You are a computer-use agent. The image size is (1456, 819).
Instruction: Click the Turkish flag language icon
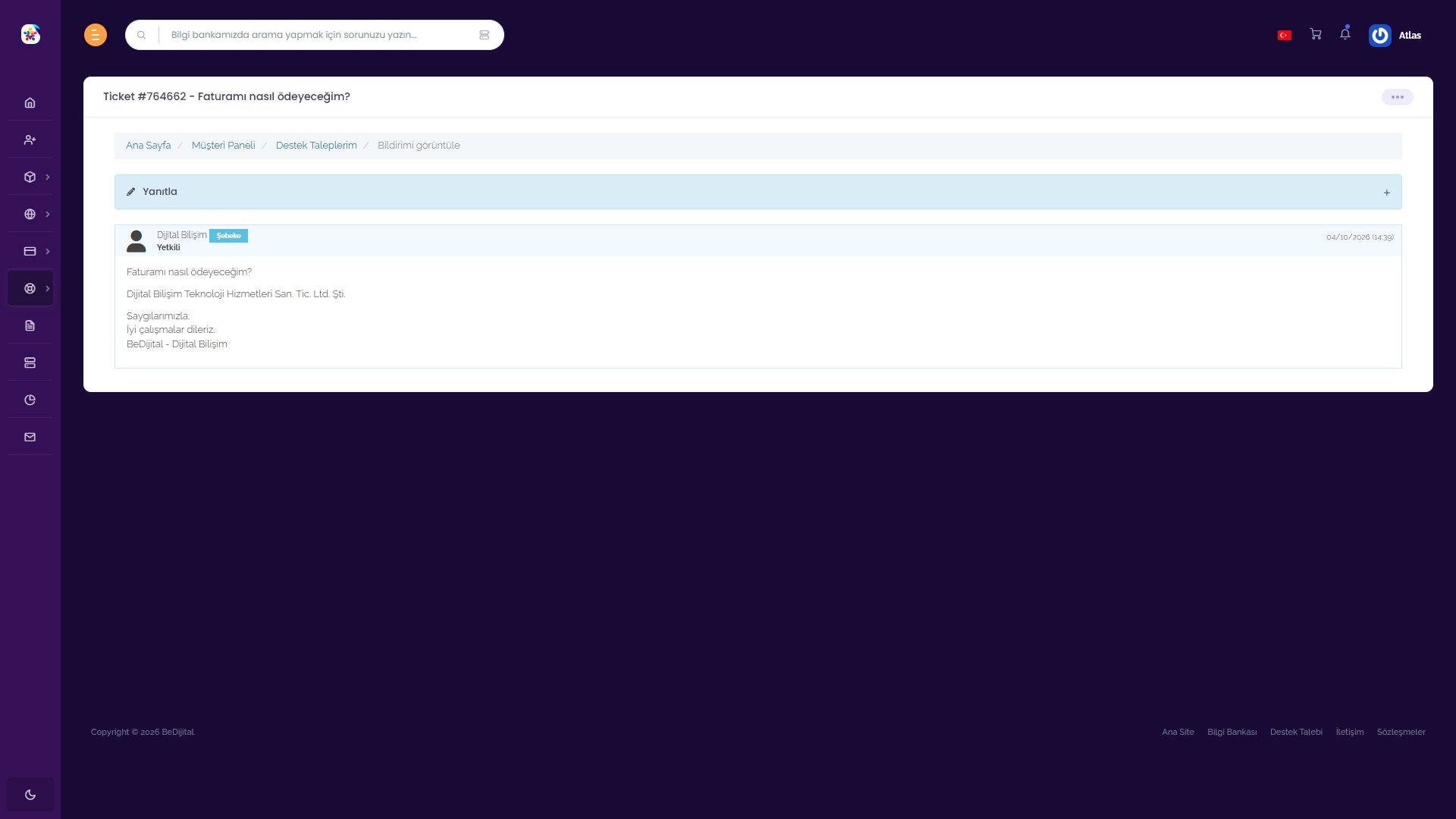[x=1285, y=35]
